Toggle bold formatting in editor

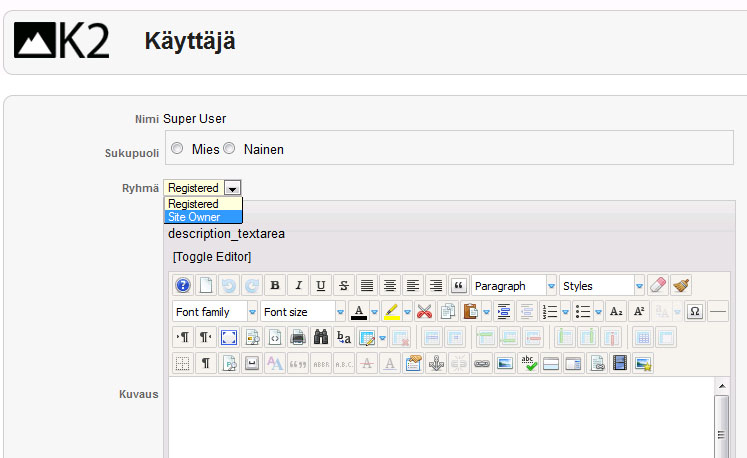(275, 286)
